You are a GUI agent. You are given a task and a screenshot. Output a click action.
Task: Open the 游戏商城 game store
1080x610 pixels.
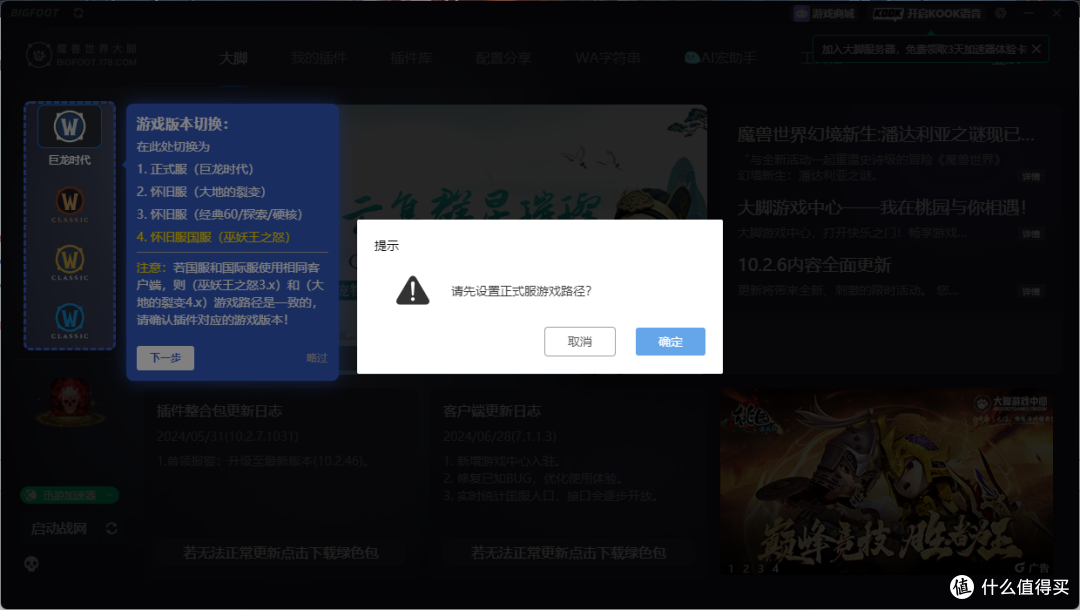click(824, 14)
